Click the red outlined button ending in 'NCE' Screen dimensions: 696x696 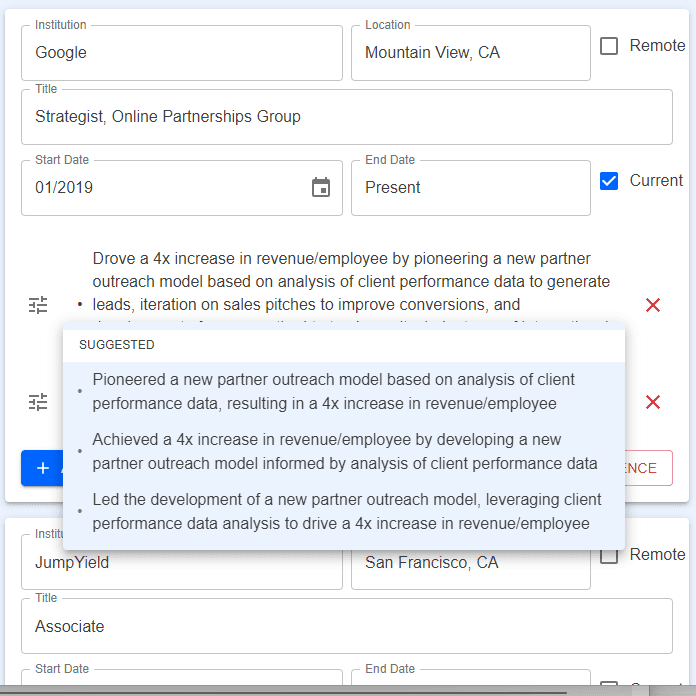(649, 468)
